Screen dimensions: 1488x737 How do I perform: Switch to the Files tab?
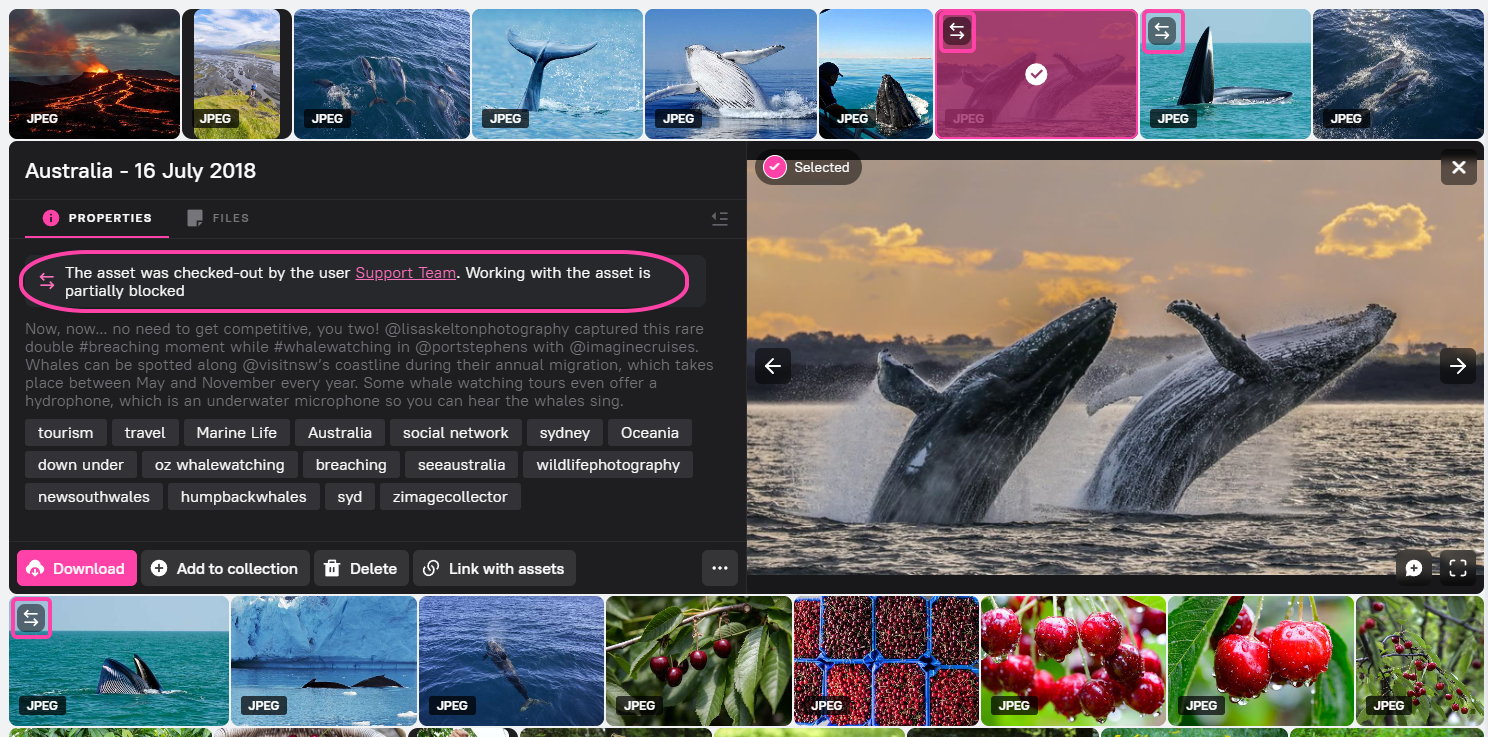point(218,218)
